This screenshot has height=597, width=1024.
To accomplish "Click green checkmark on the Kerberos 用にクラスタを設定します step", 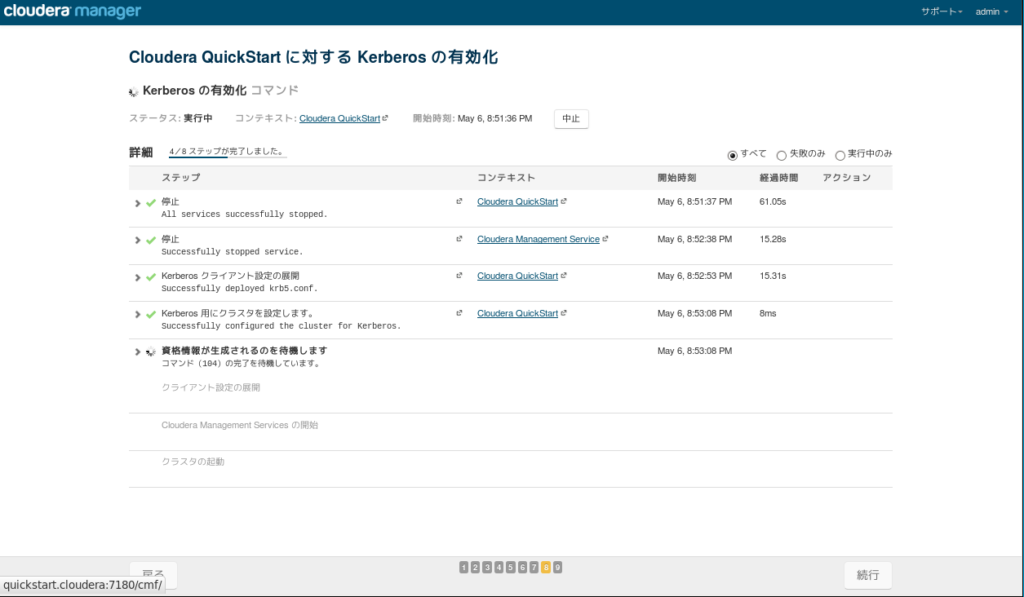I will (x=151, y=314).
